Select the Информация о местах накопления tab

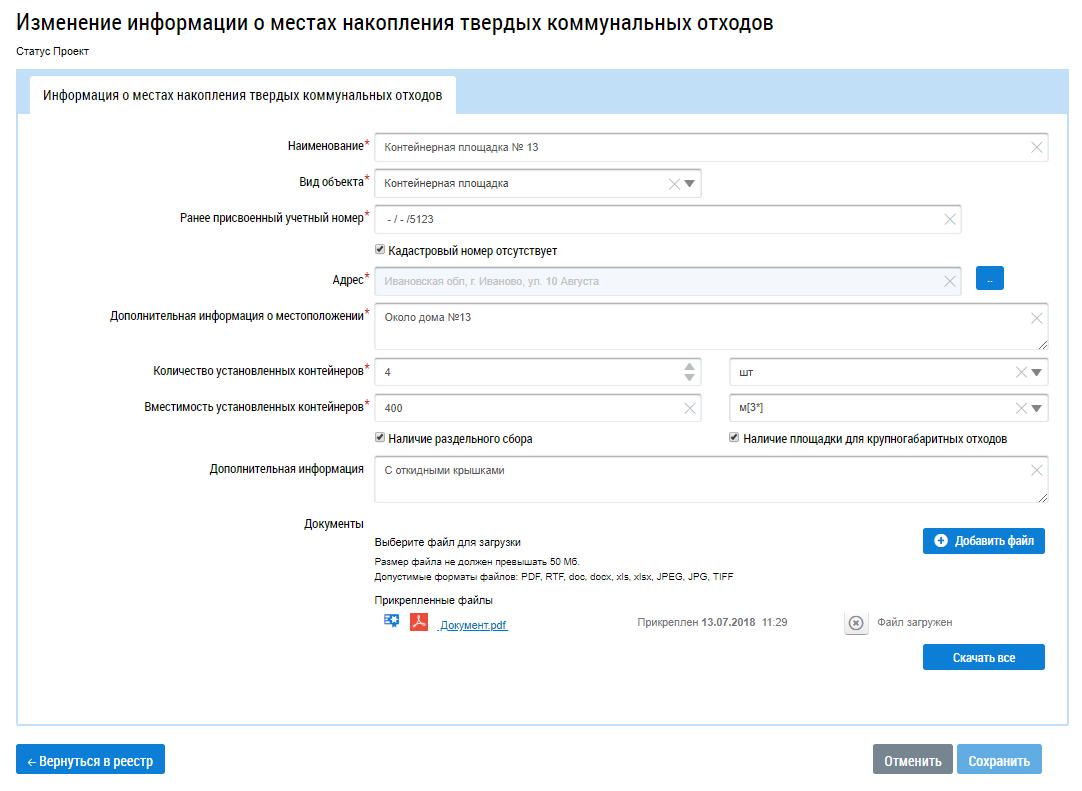(242, 96)
